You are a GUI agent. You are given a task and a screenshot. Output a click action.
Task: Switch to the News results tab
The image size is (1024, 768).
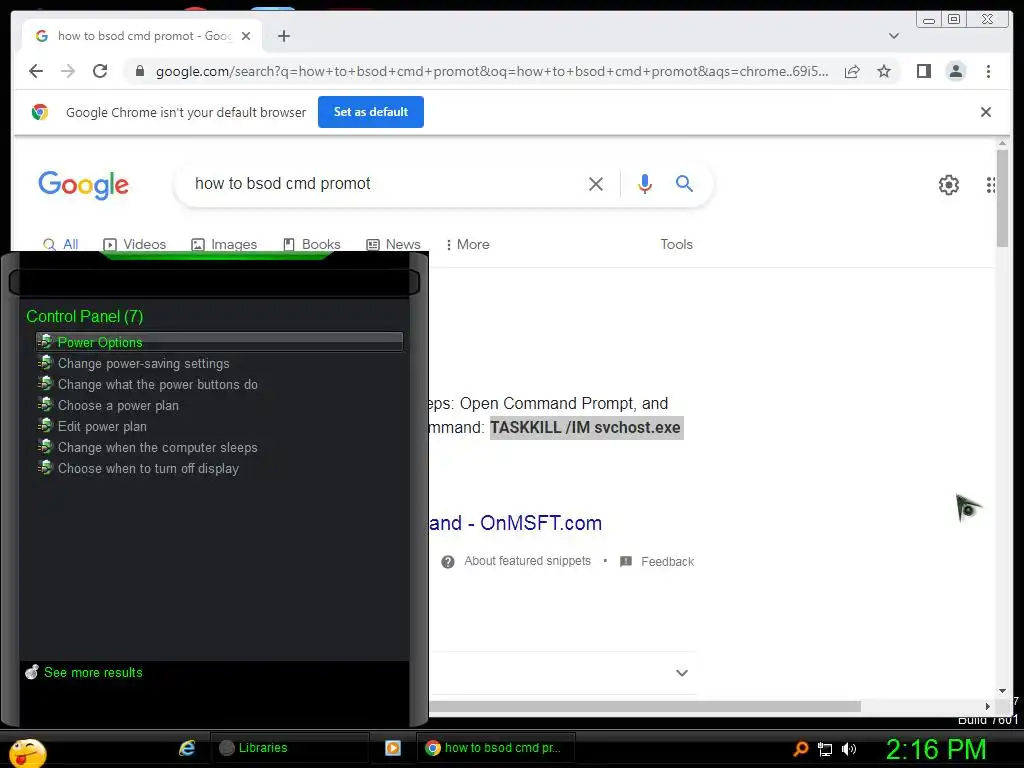393,244
